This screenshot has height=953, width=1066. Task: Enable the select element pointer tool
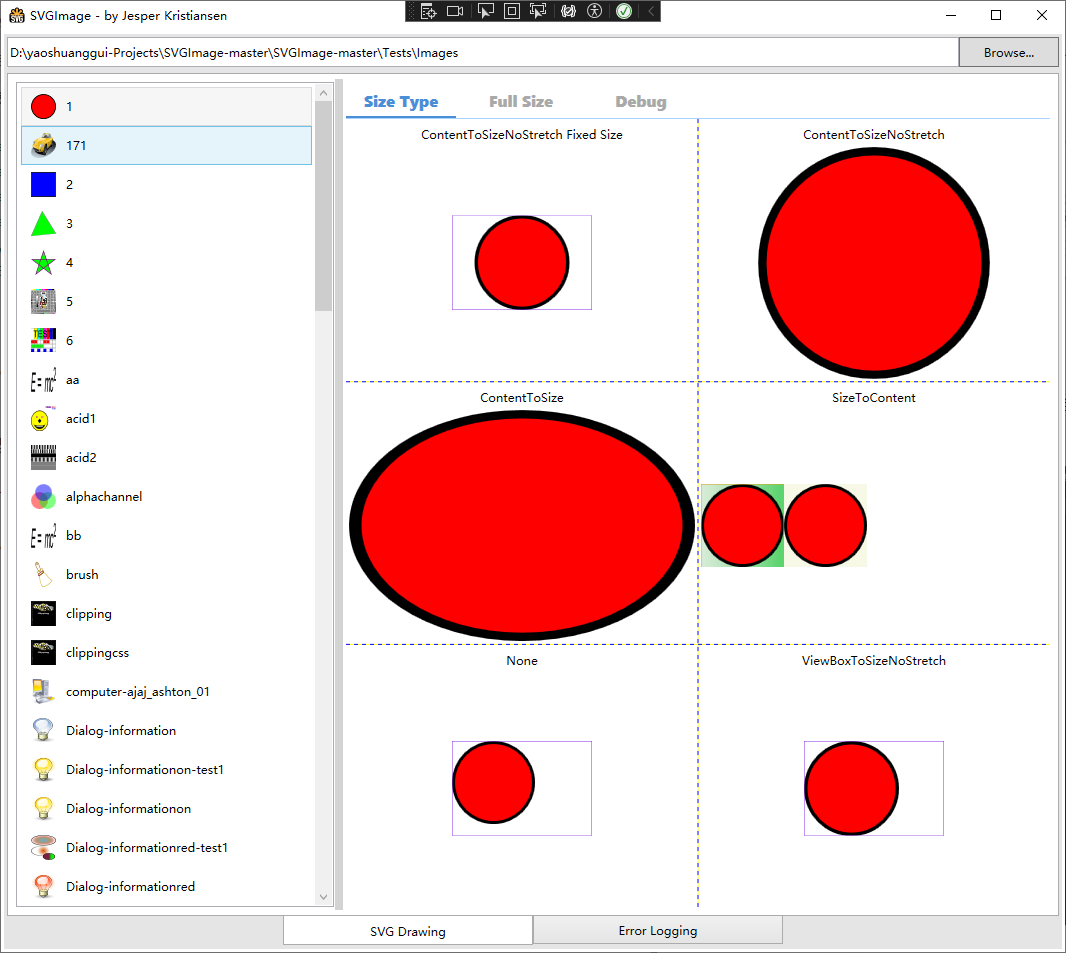tap(485, 11)
